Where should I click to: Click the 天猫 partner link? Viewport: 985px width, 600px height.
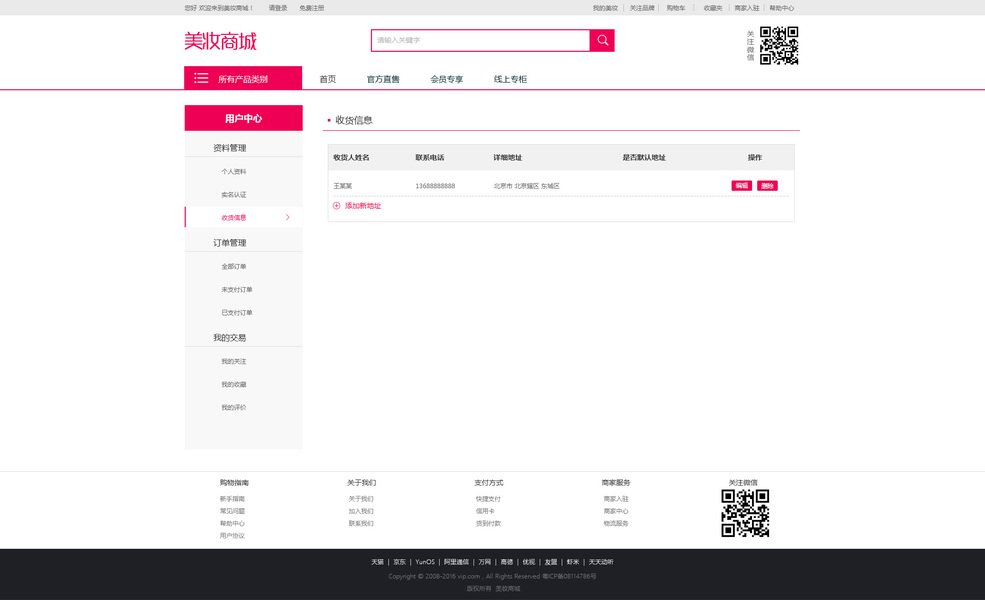tap(377, 562)
